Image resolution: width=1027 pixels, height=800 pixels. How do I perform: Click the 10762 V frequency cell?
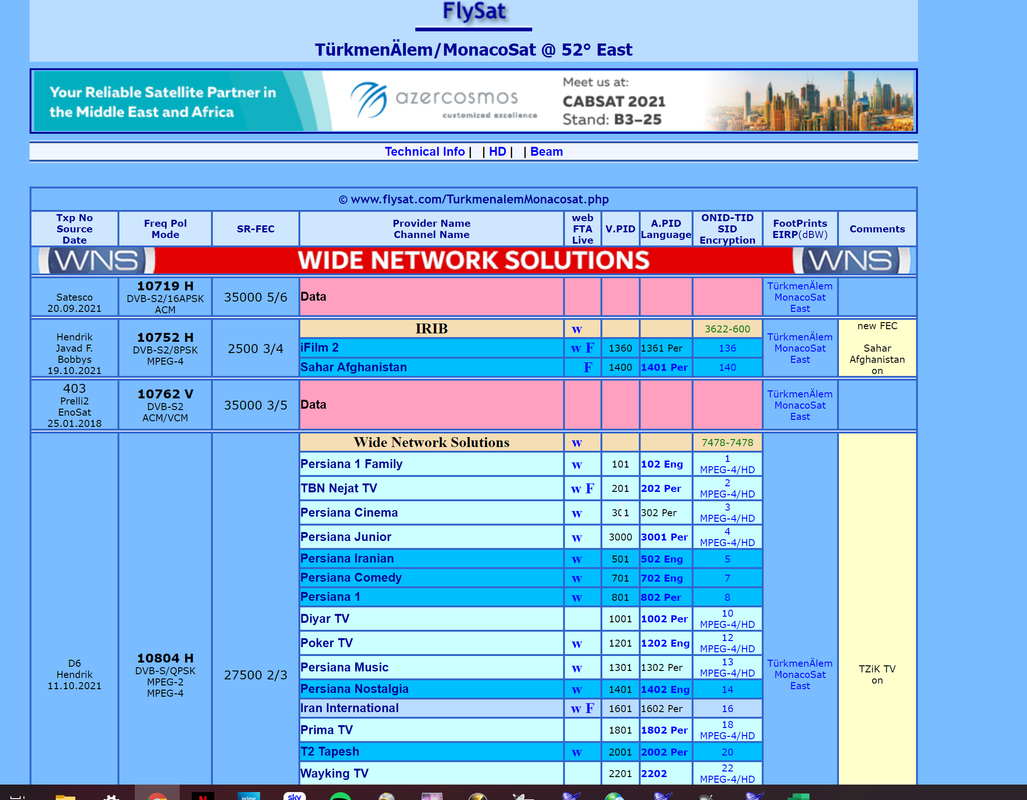click(165, 405)
